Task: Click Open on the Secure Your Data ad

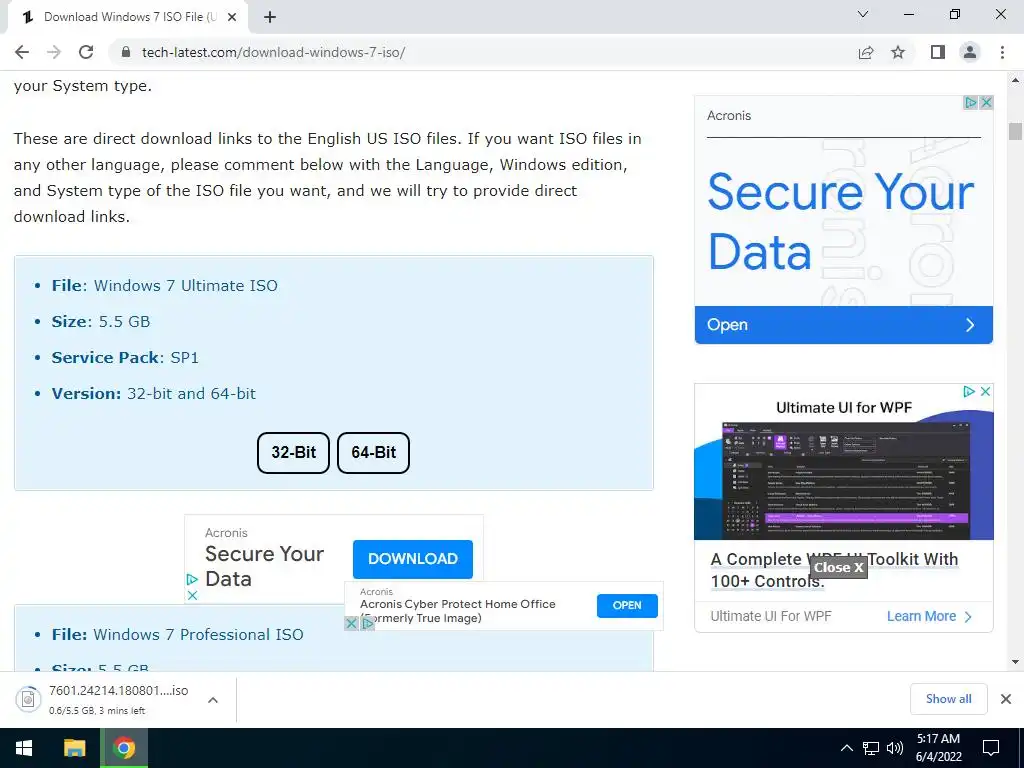Action: [844, 325]
